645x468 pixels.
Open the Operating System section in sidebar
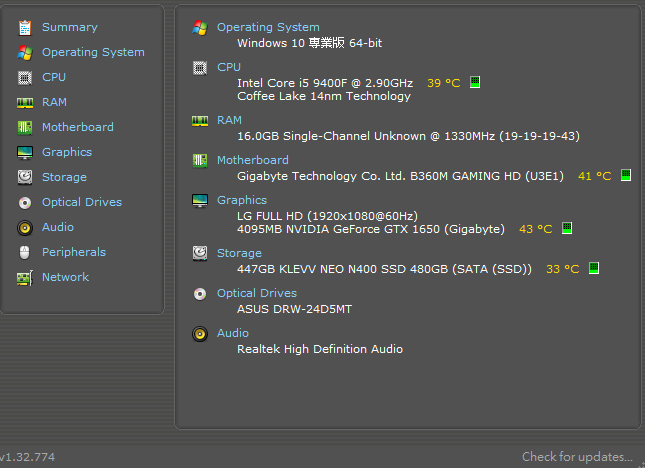tap(93, 52)
